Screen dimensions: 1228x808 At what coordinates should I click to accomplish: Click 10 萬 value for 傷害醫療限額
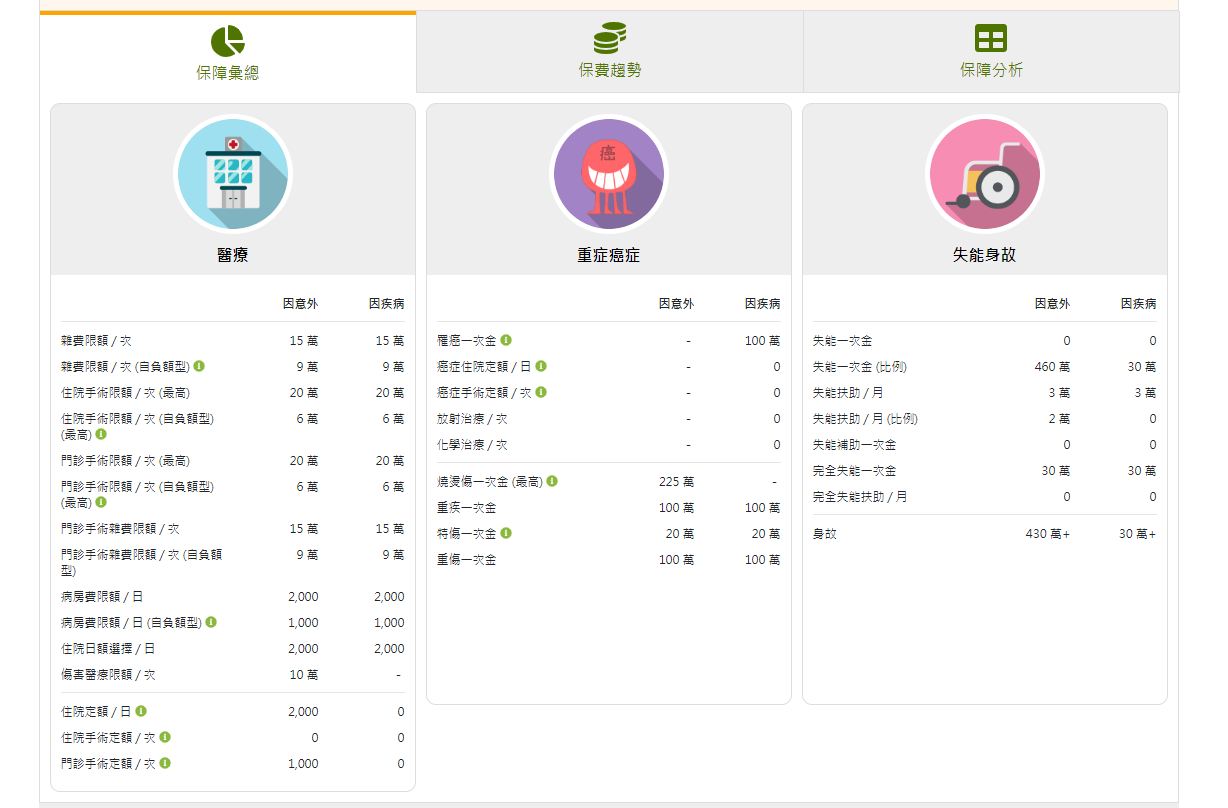(x=304, y=675)
